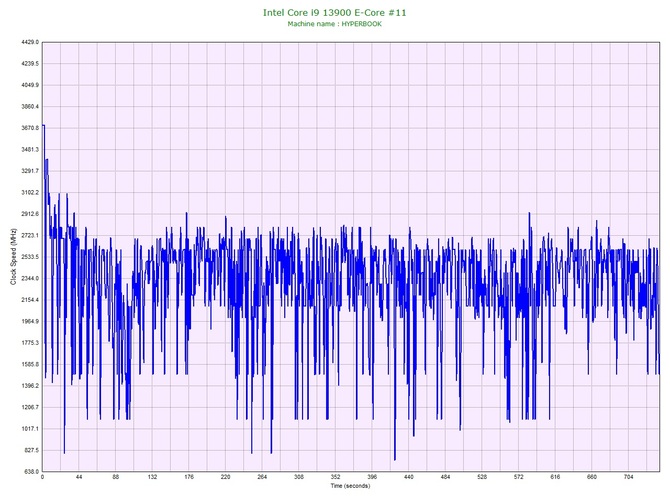This screenshot has width=670, height=503.
Task: Select the 2912.6 y-axis value
Action: [30, 214]
